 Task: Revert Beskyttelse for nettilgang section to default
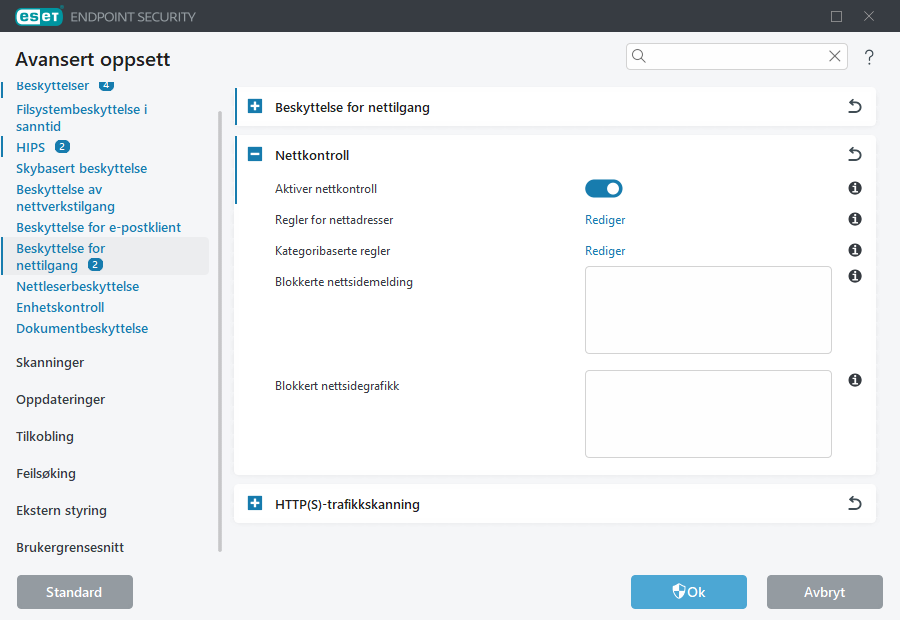click(x=855, y=106)
